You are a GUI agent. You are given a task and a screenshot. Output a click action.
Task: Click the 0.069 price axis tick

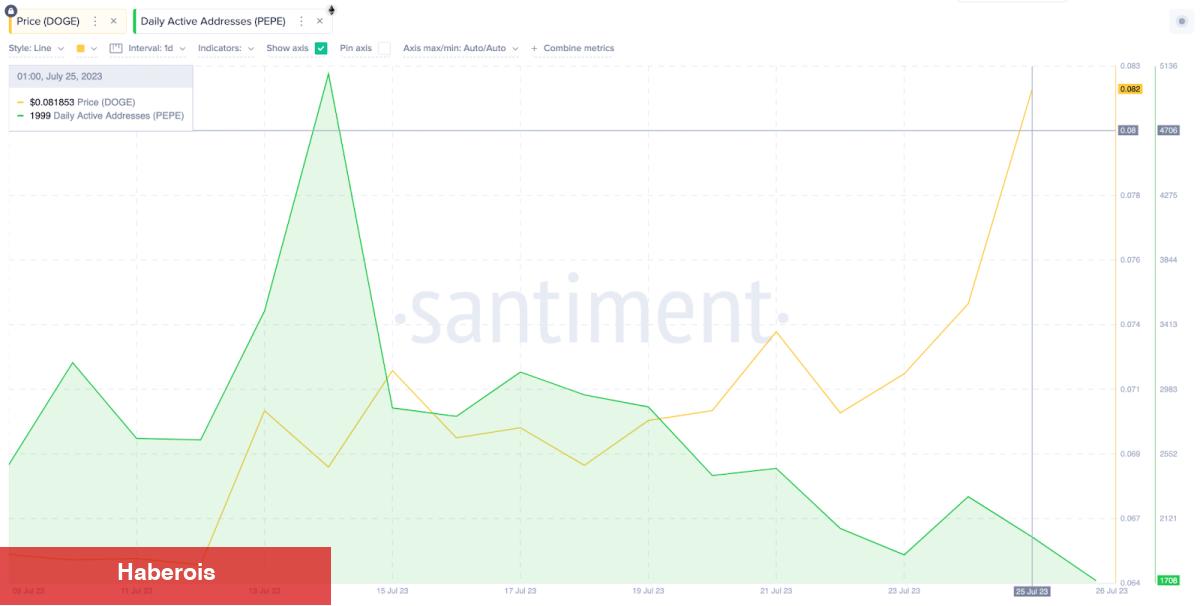[x=1130, y=454]
